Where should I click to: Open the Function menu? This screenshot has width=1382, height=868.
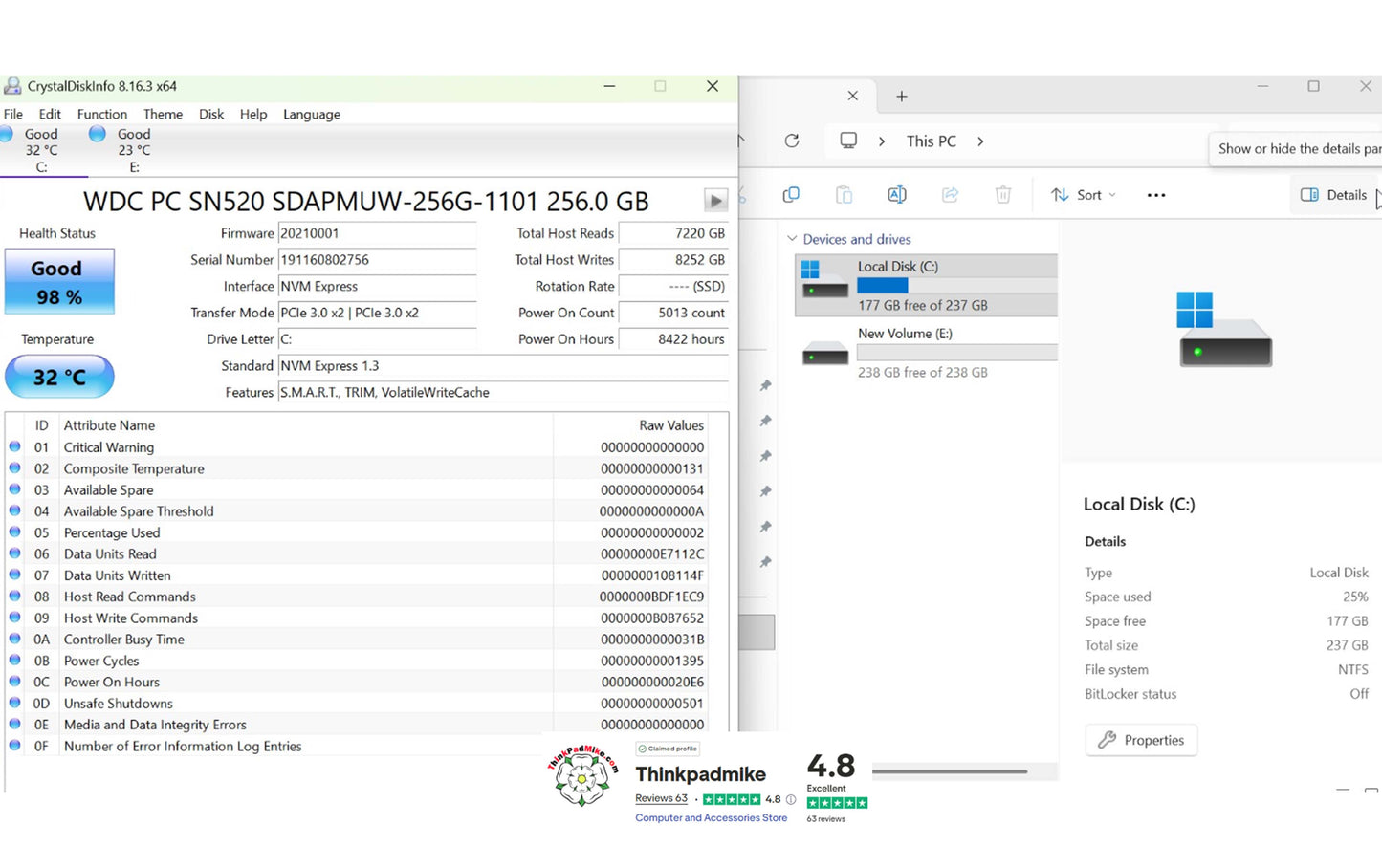[x=102, y=114]
